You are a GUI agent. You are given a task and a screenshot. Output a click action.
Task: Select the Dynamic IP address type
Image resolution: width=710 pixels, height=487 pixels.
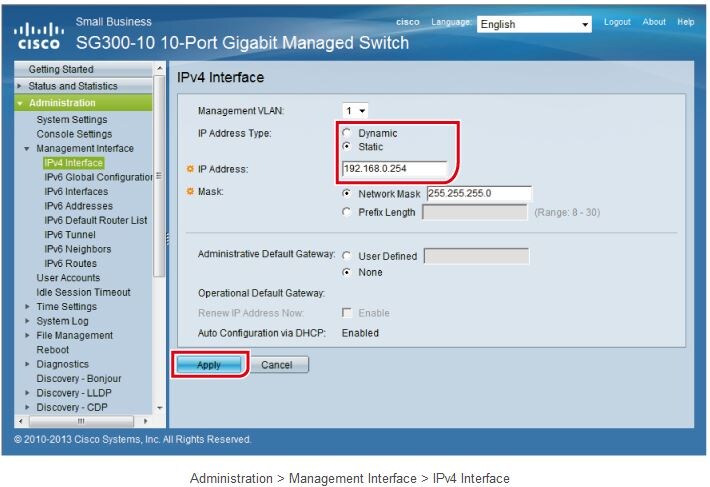(347, 133)
